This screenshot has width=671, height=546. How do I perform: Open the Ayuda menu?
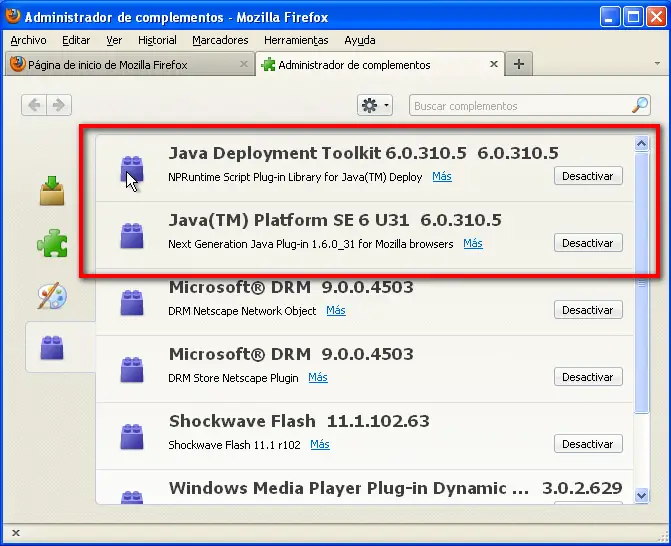click(x=360, y=40)
